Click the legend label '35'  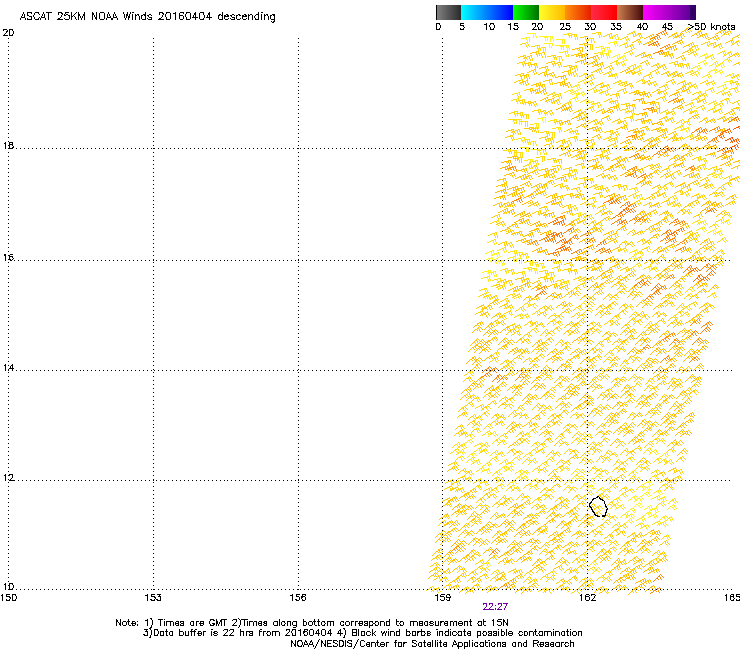click(x=616, y=27)
